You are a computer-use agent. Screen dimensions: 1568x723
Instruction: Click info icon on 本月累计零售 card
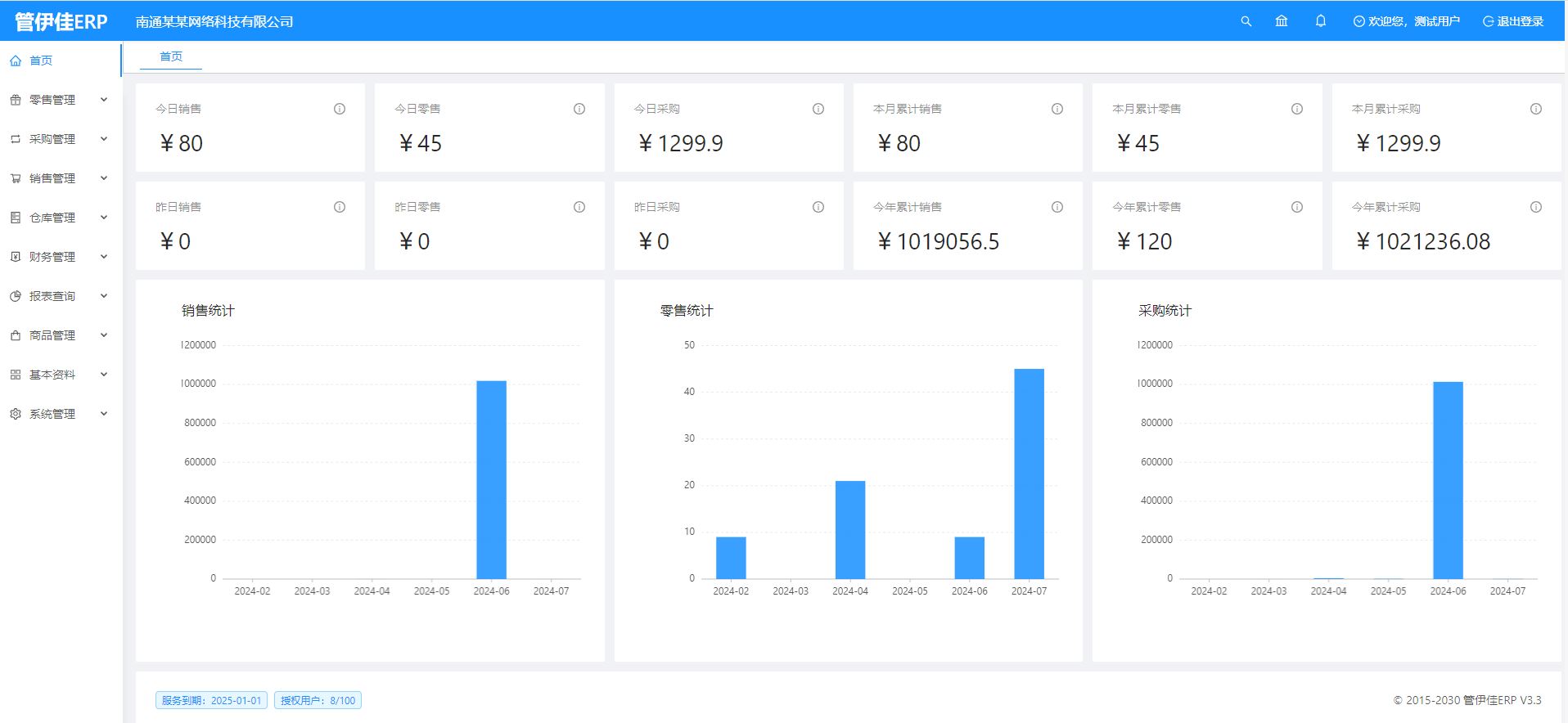[x=1296, y=109]
